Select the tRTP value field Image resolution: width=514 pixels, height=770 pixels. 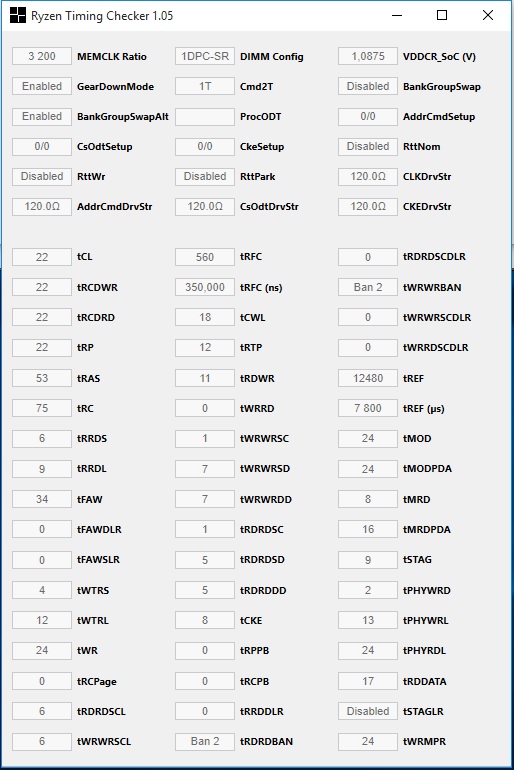(205, 347)
